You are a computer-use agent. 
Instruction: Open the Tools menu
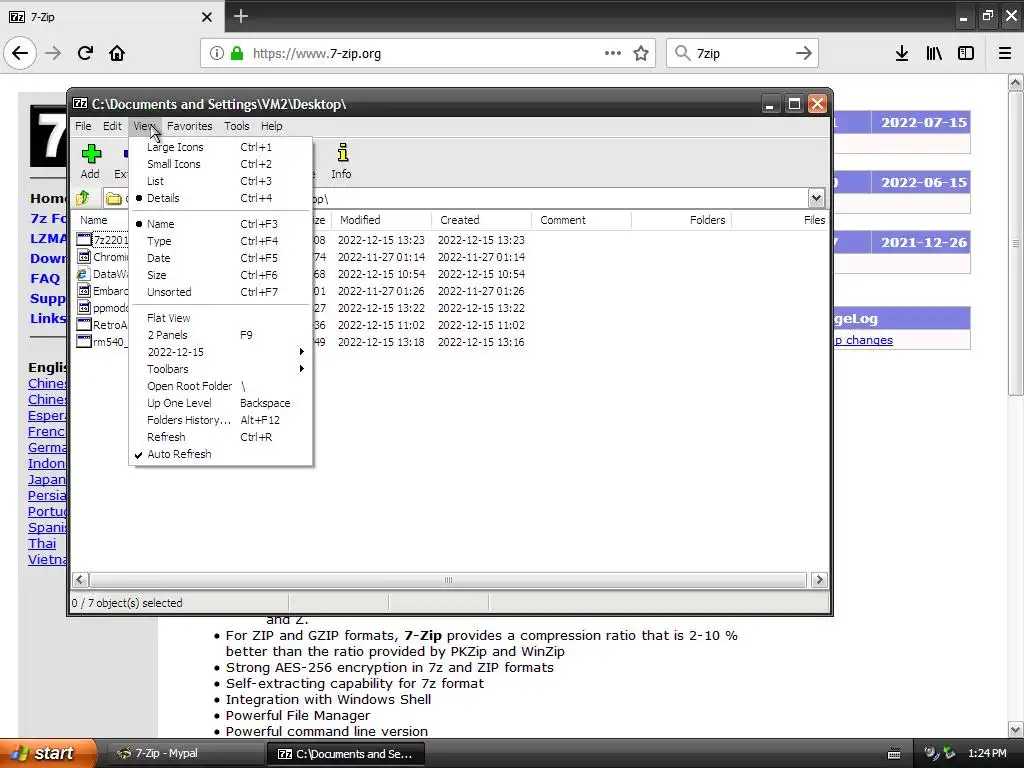[236, 126]
